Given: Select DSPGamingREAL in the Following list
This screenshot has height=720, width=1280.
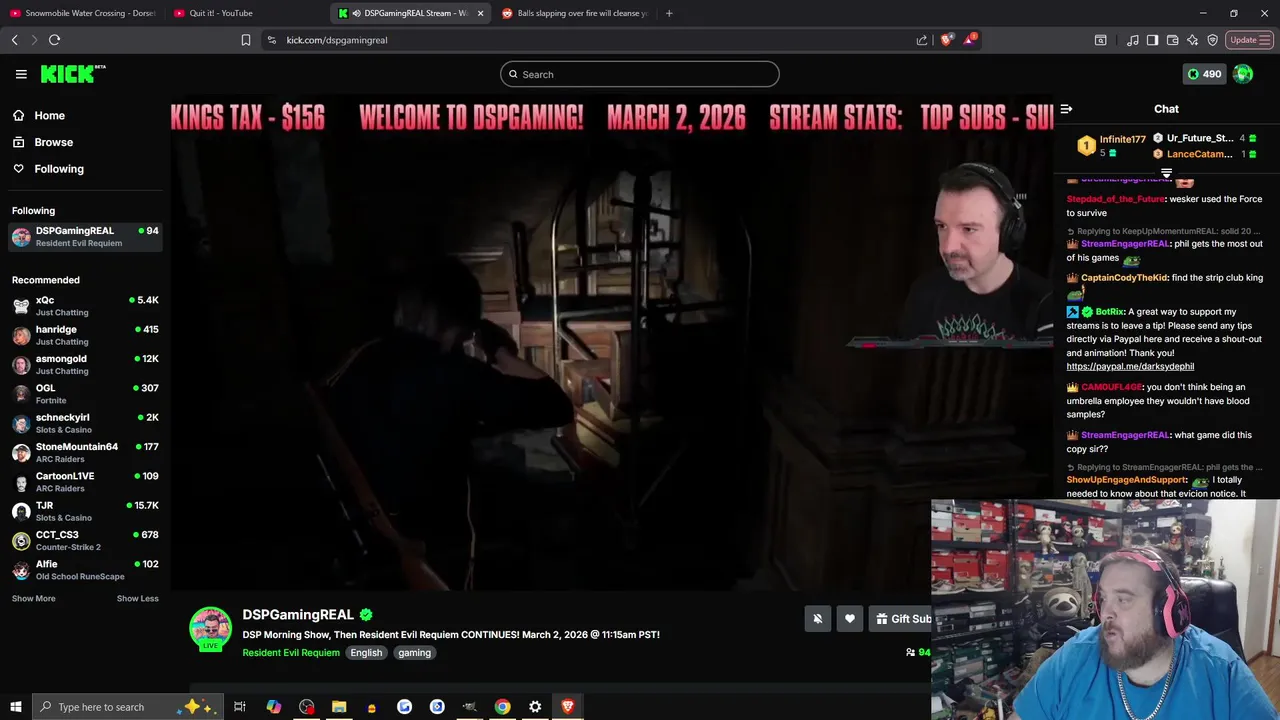Looking at the screenshot, I should point(85,236).
